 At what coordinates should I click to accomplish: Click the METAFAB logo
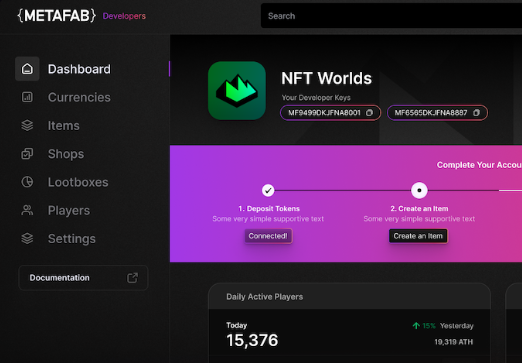pyautogui.click(x=57, y=16)
